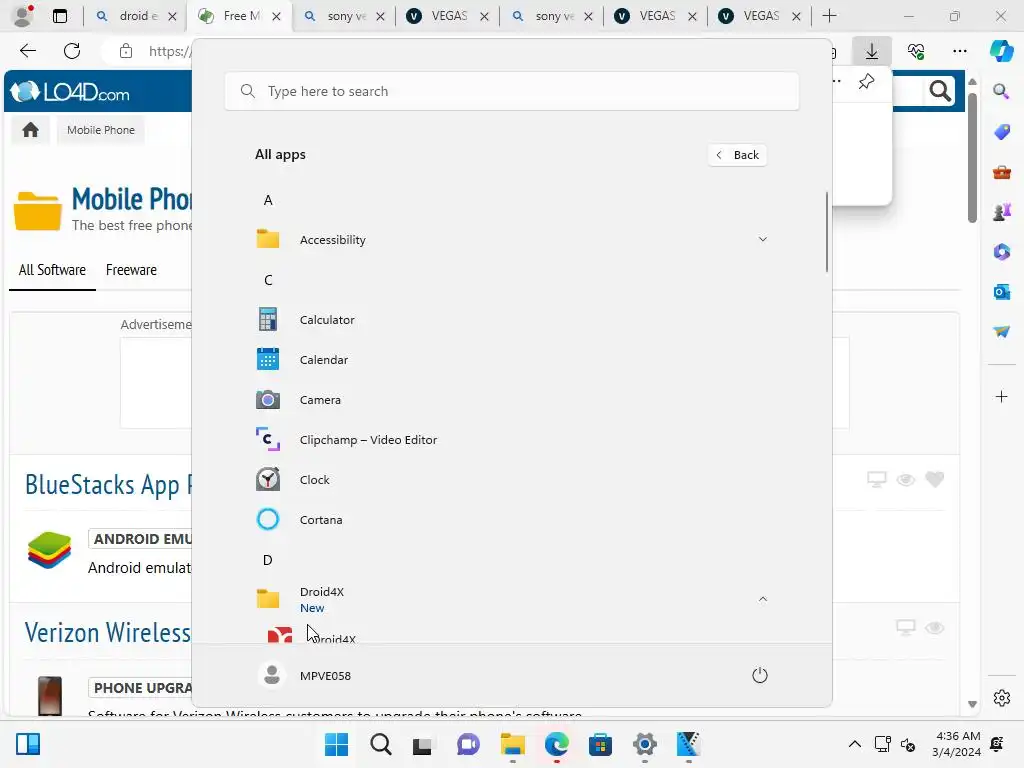The height and width of the screenshot is (768, 1024).
Task: Select the All Software tab on LO4D
Action: click(52, 270)
